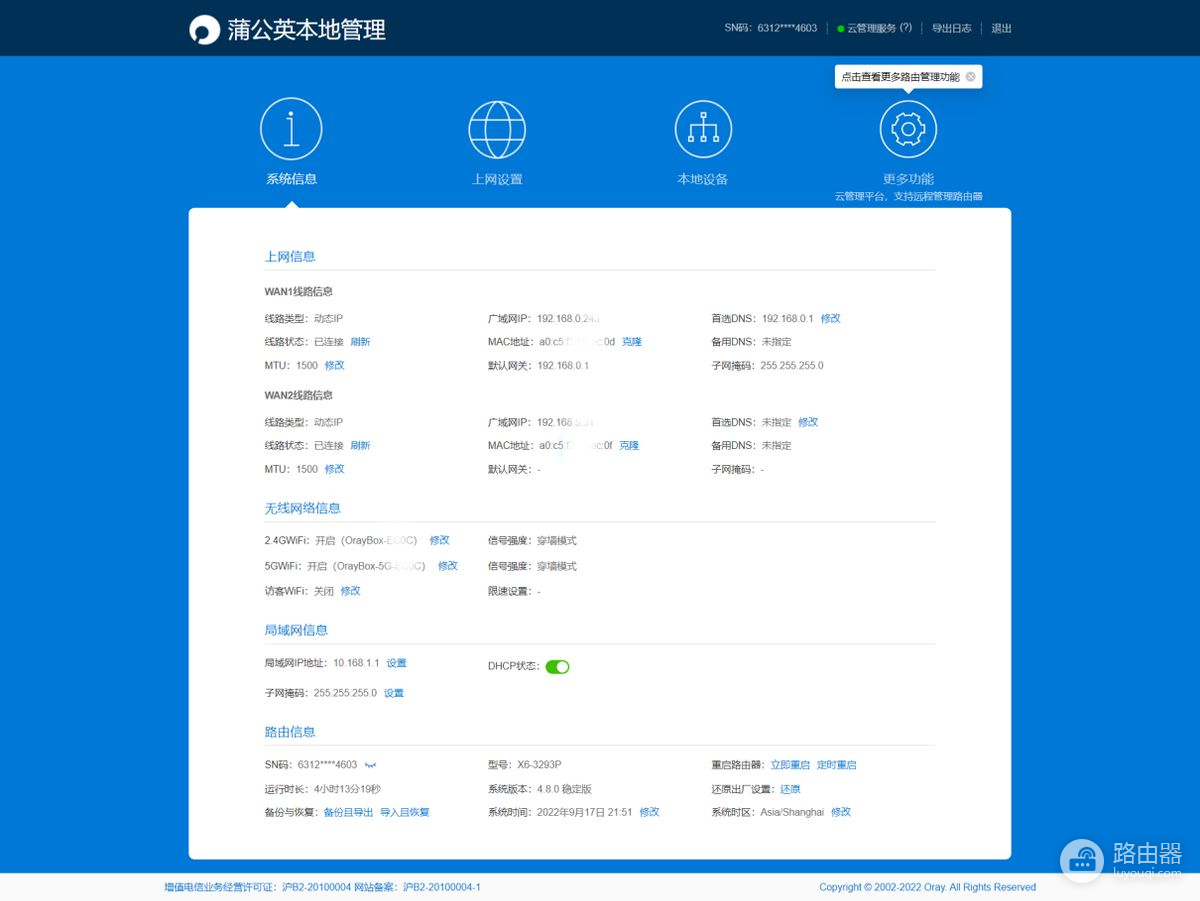
Task: Click the Oray logo in the header
Action: click(x=205, y=30)
